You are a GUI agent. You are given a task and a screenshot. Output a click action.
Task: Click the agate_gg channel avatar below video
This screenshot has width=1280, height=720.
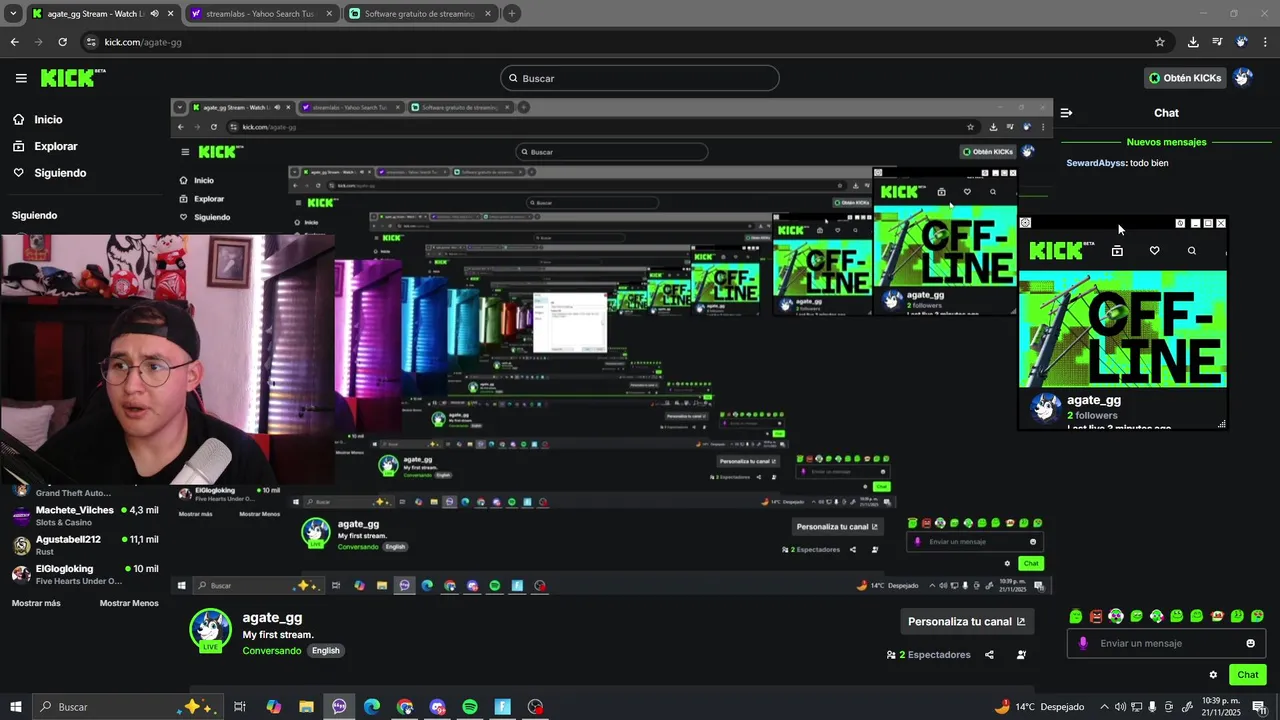210,630
